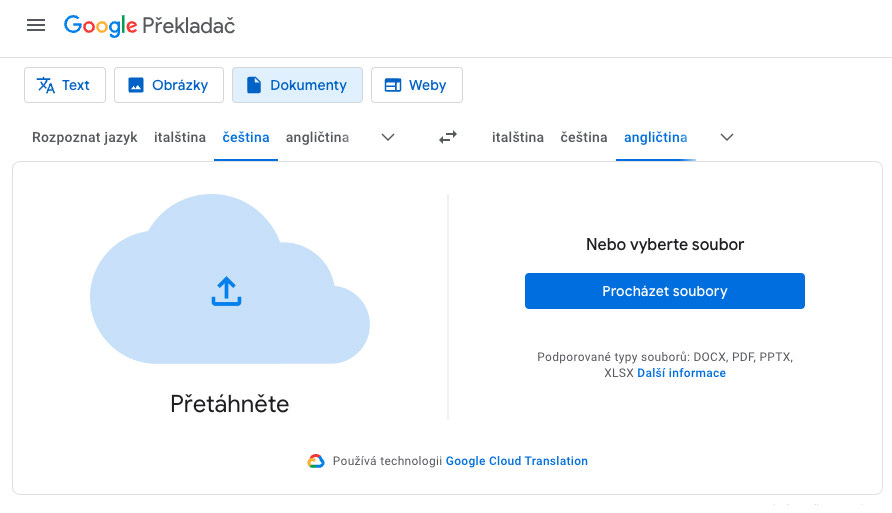Expand the source languages dropdown
Image resolution: width=892 pixels, height=513 pixels.
(x=388, y=137)
